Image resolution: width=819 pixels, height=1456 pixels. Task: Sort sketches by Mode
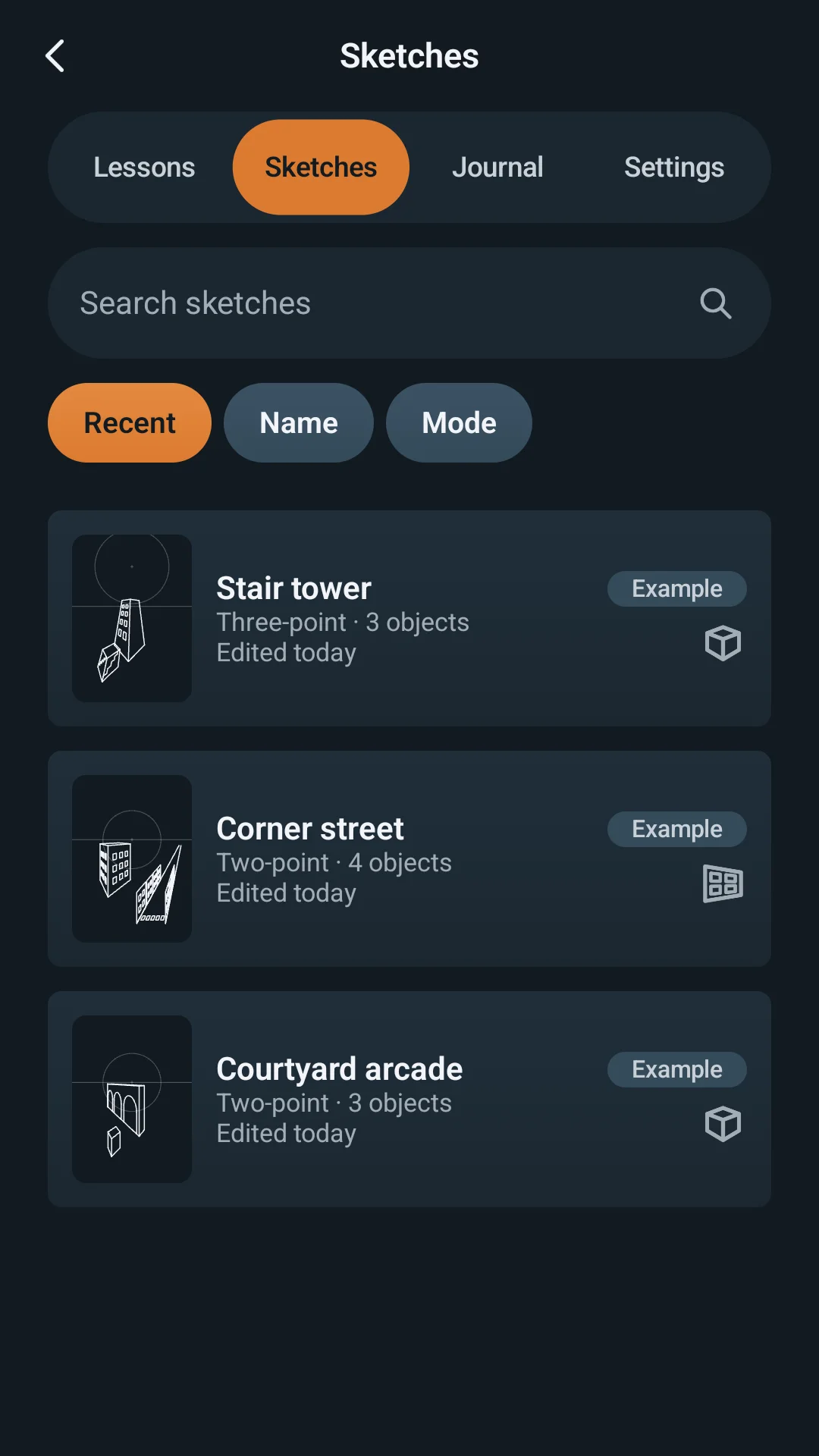[459, 422]
